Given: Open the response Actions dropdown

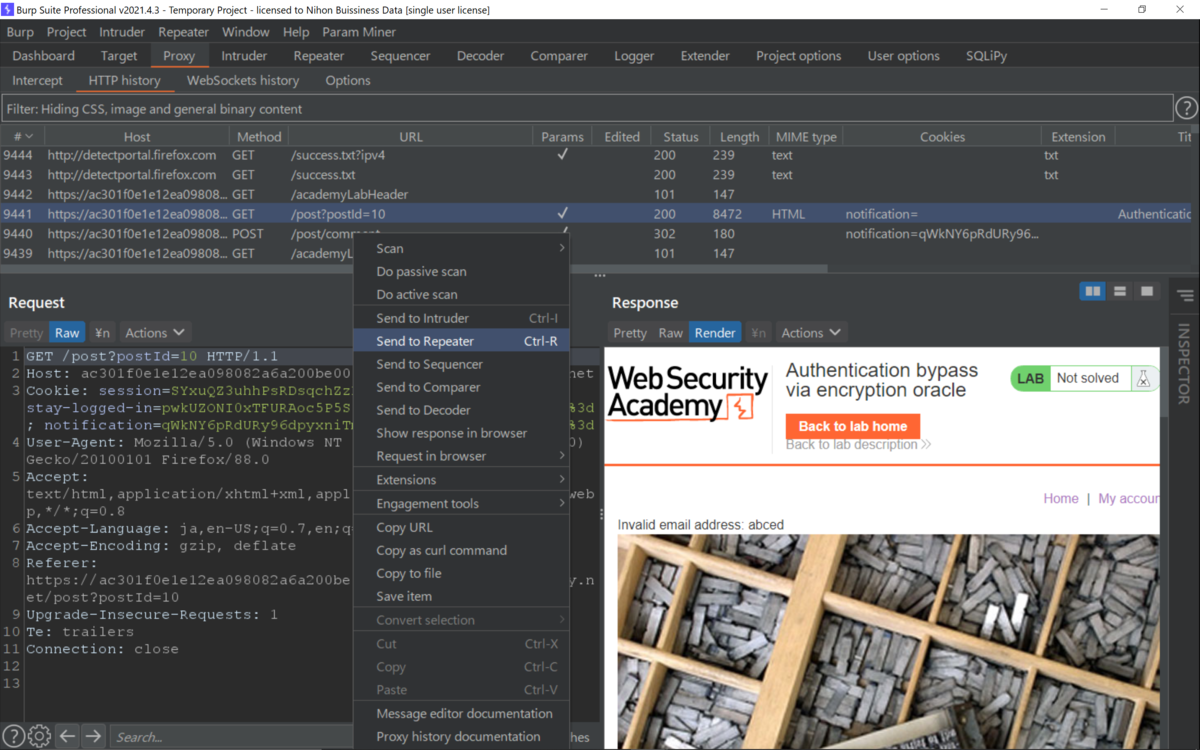Looking at the screenshot, I should point(811,333).
